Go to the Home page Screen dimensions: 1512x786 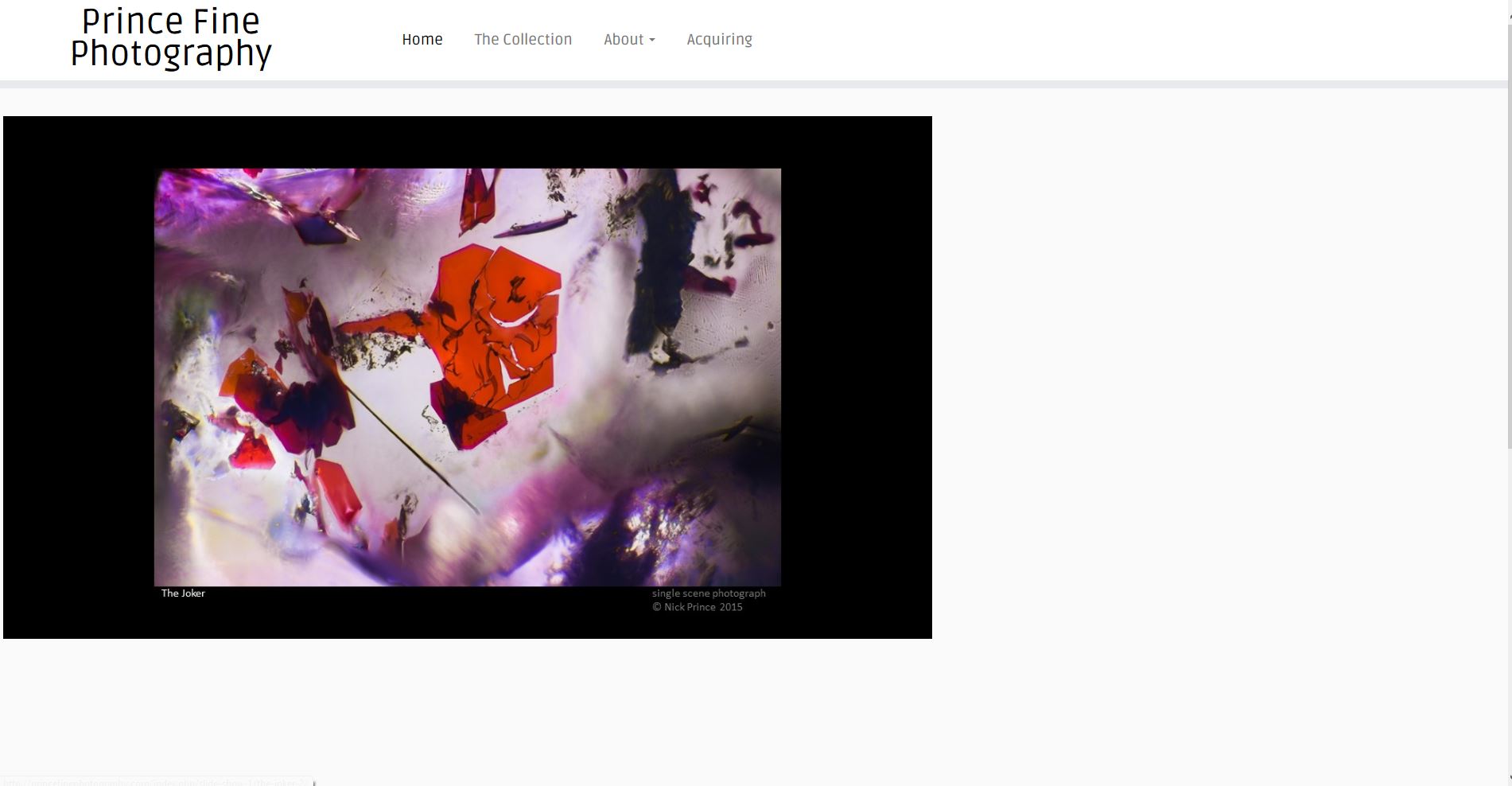point(422,39)
